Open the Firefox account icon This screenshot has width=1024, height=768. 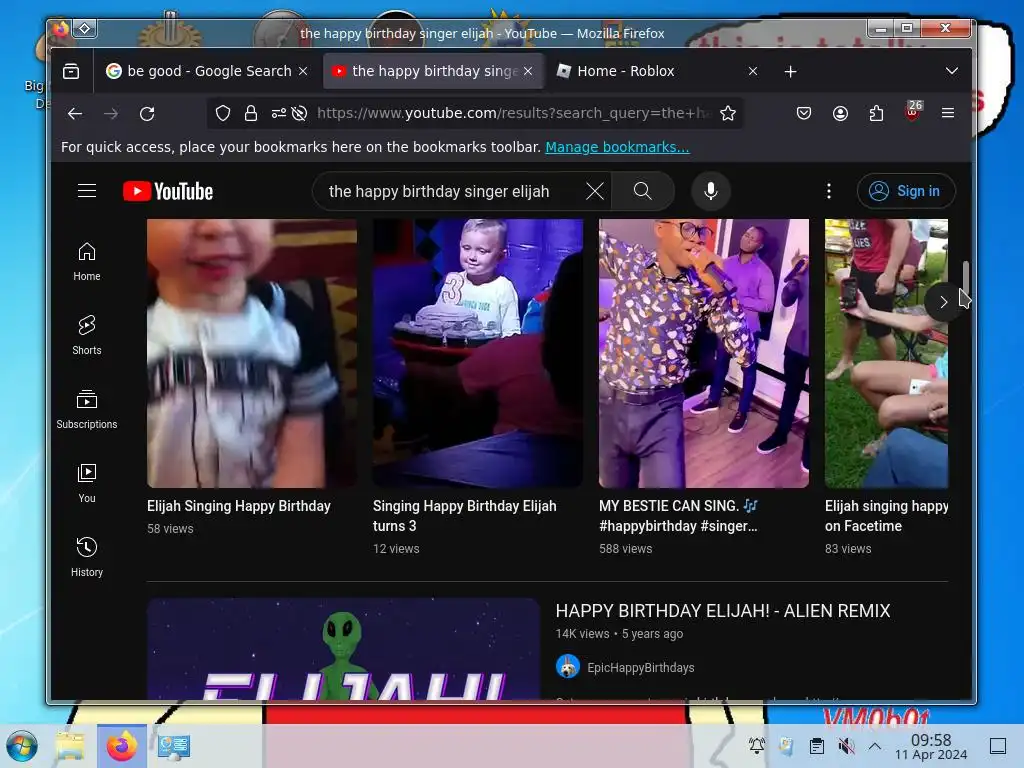[x=840, y=114]
